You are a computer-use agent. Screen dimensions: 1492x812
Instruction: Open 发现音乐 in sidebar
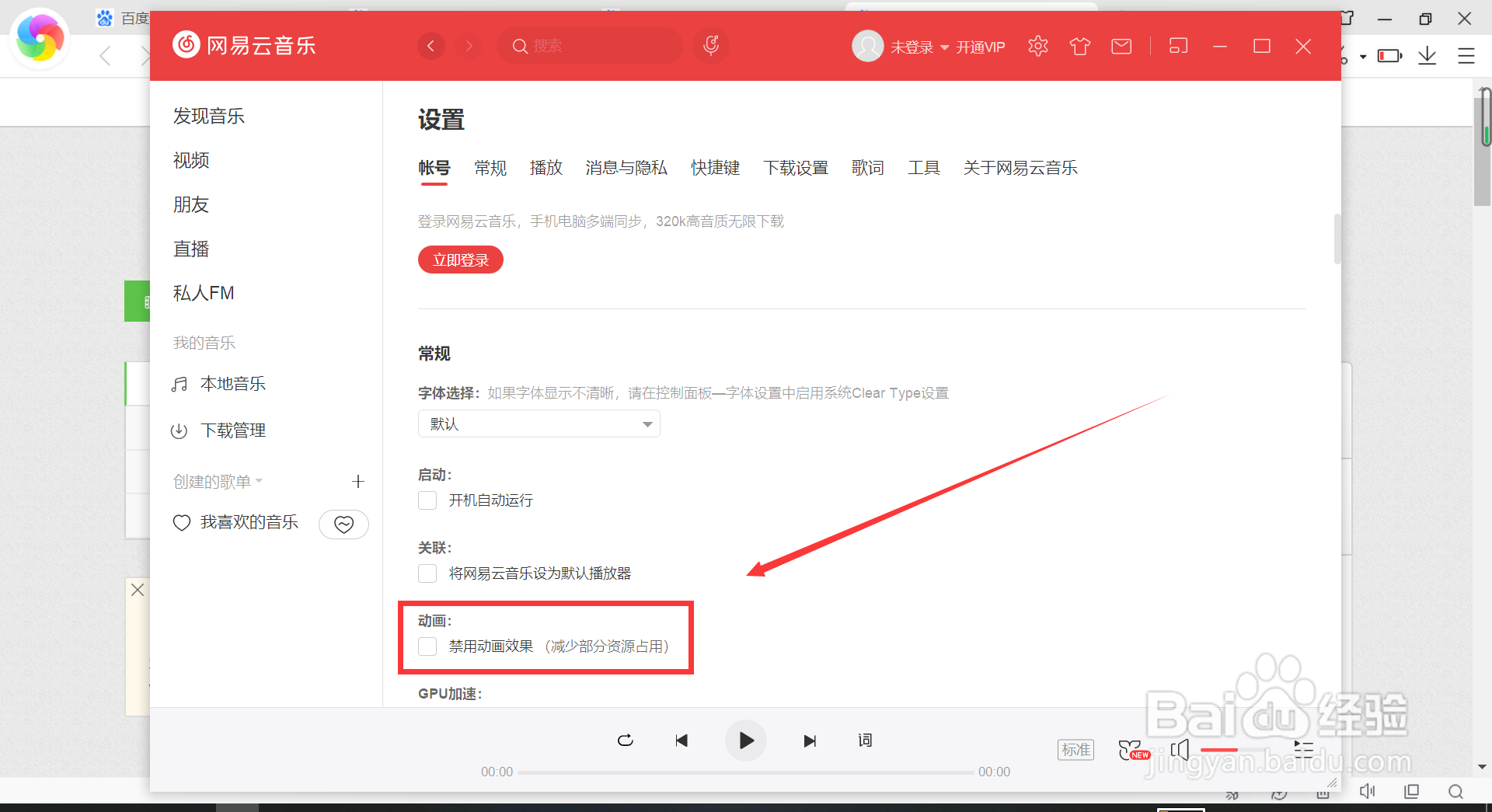pos(208,116)
